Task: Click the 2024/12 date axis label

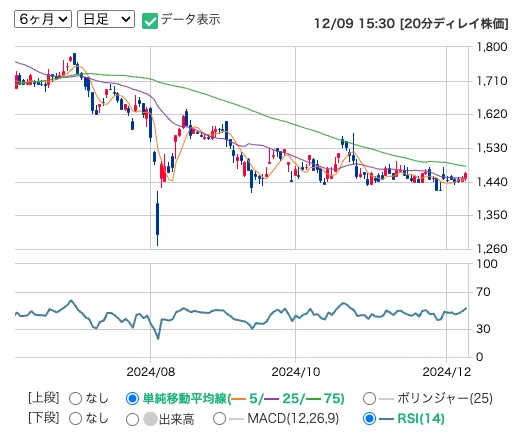Action: 447,372
